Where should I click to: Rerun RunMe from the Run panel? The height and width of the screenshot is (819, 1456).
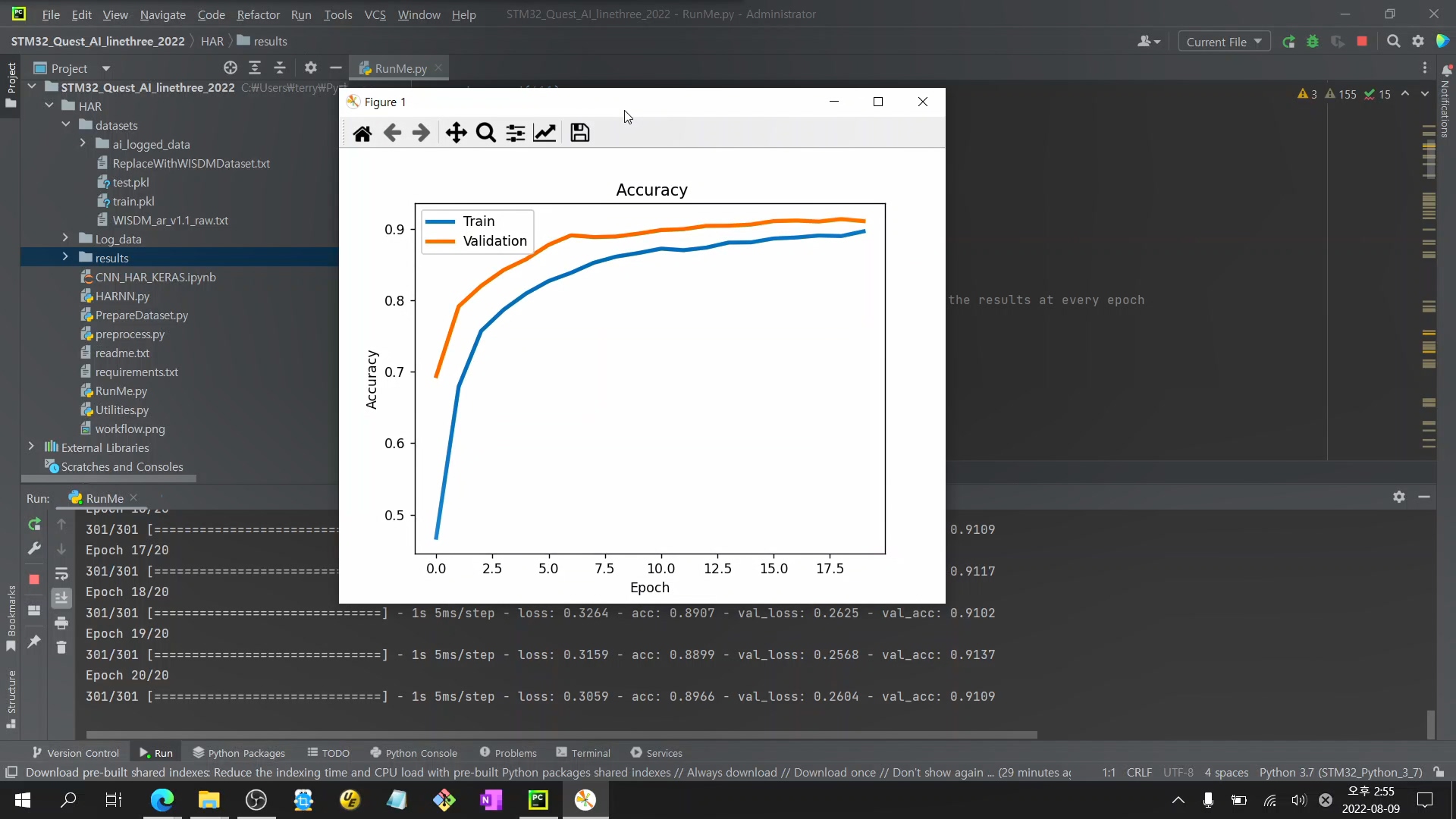34,524
